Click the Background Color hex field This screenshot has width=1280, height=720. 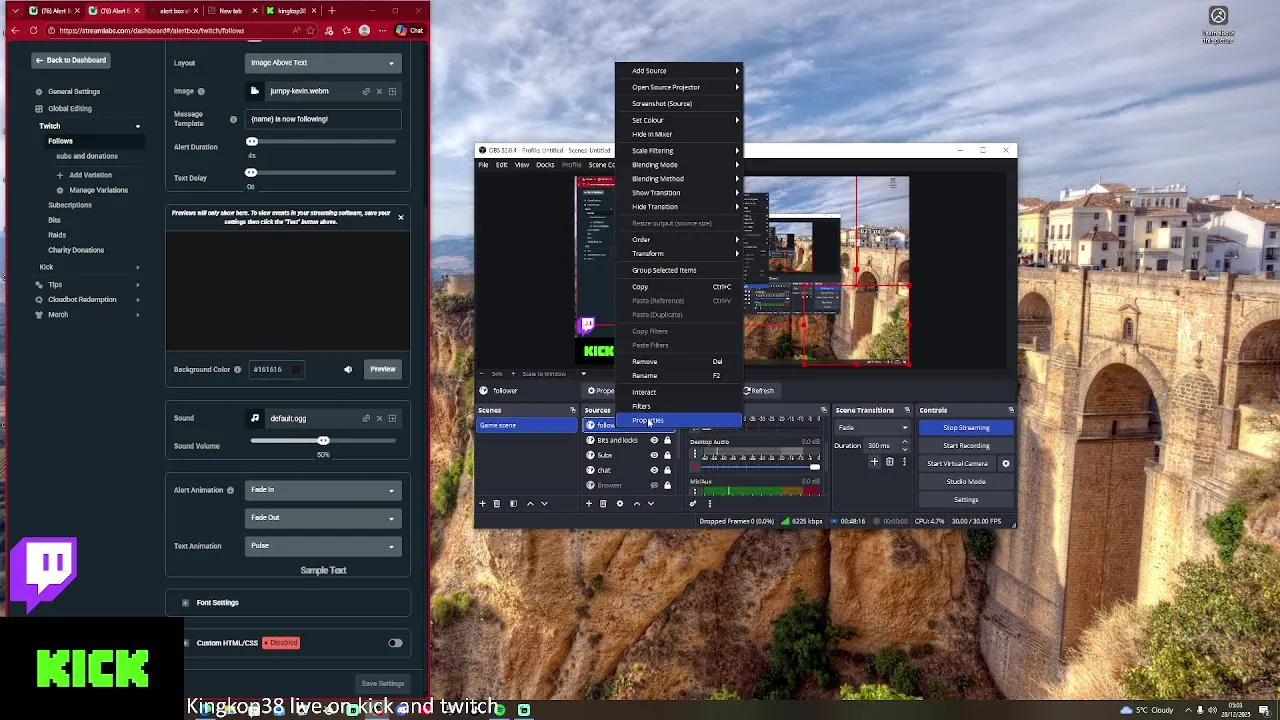(x=277, y=369)
